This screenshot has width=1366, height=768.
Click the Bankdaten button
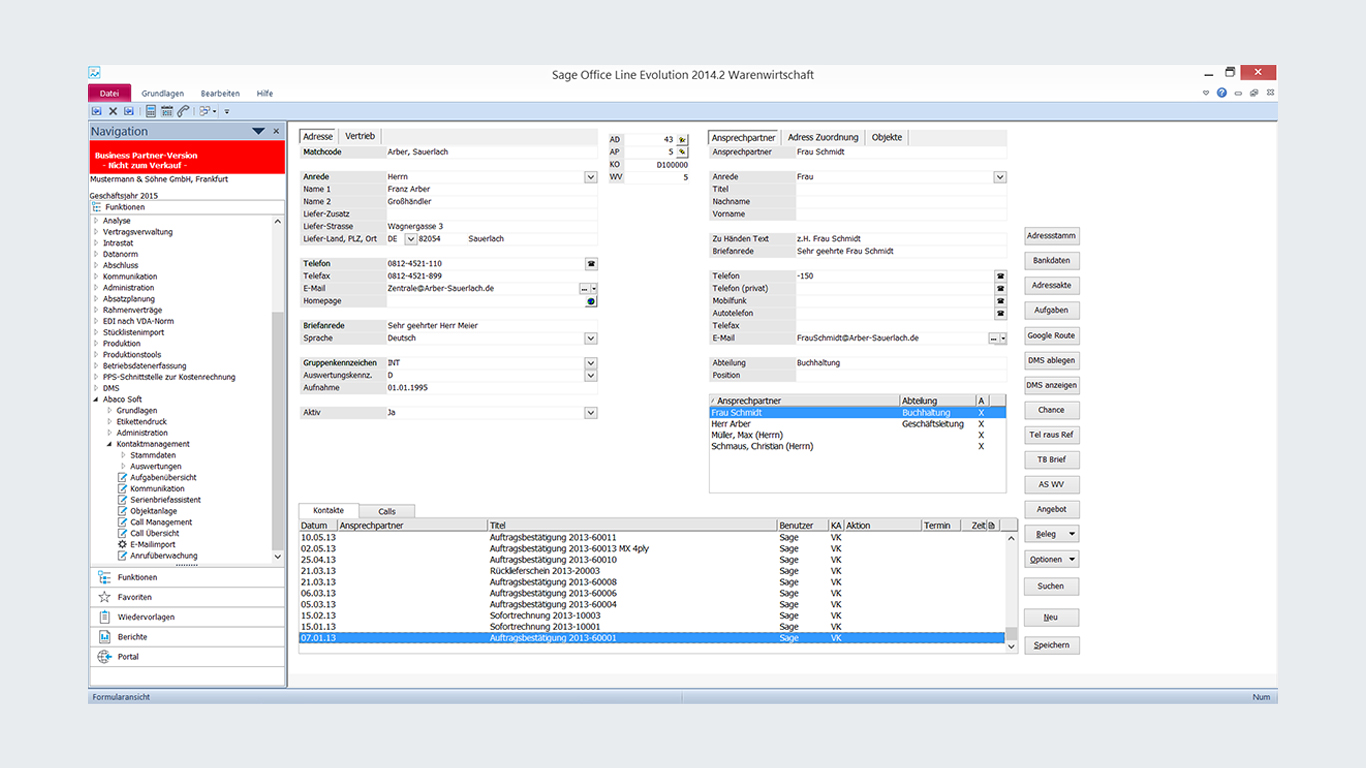pyautogui.click(x=1052, y=261)
